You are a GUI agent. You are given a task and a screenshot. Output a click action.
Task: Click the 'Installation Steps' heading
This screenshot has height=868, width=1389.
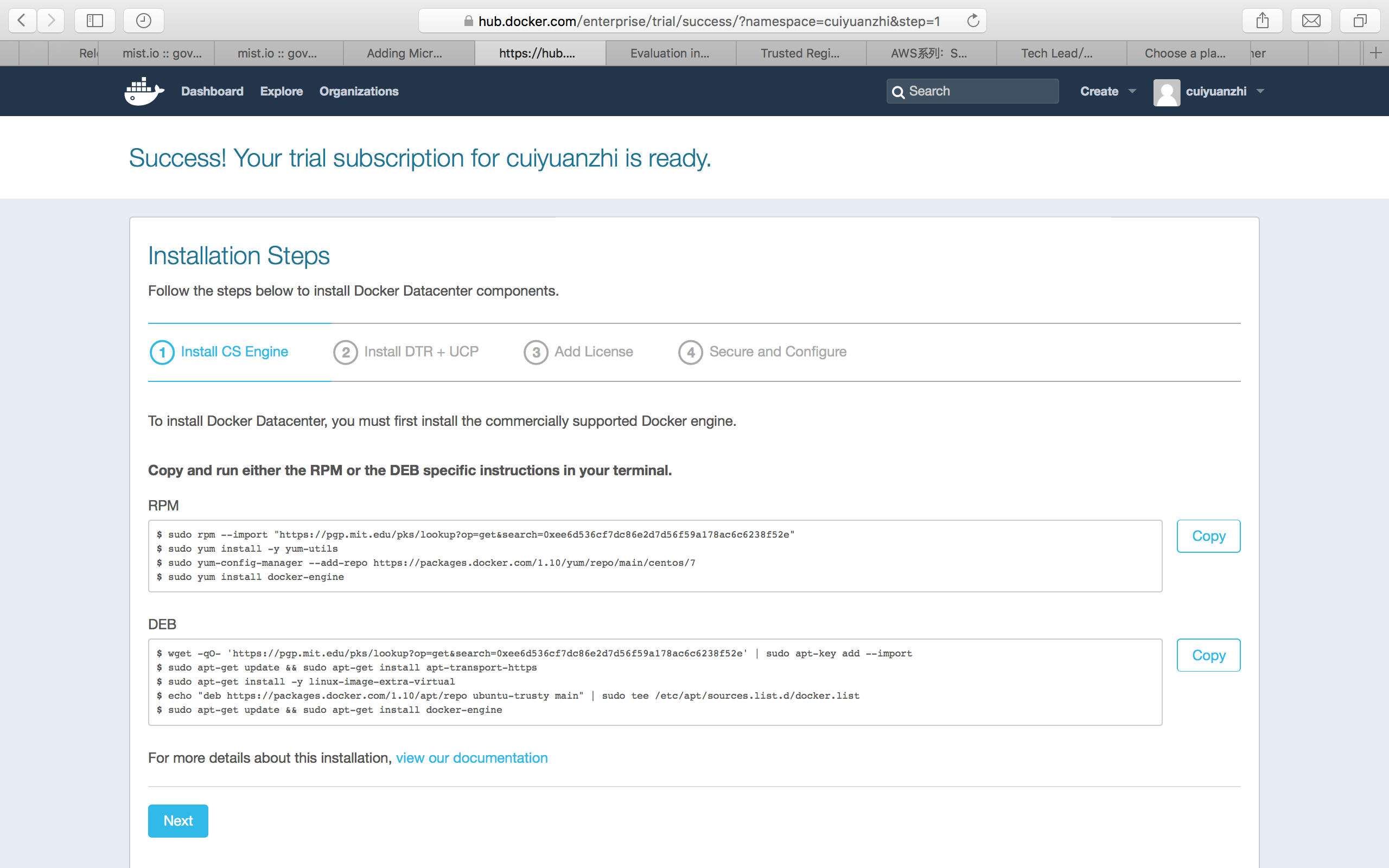pyautogui.click(x=239, y=256)
